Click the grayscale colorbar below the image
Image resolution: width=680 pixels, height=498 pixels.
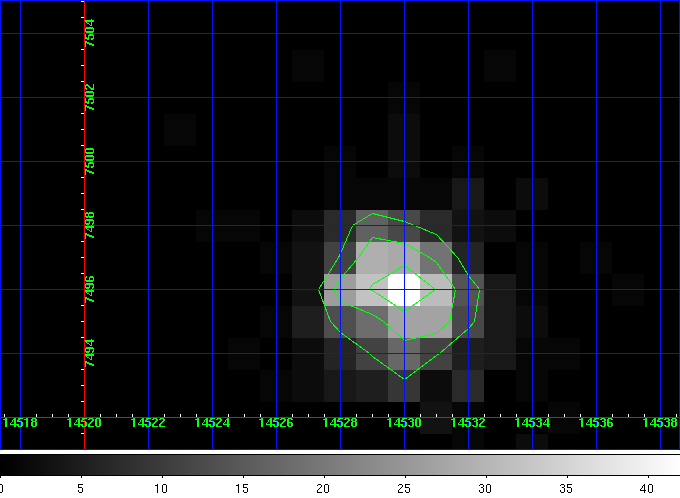[x=340, y=465]
